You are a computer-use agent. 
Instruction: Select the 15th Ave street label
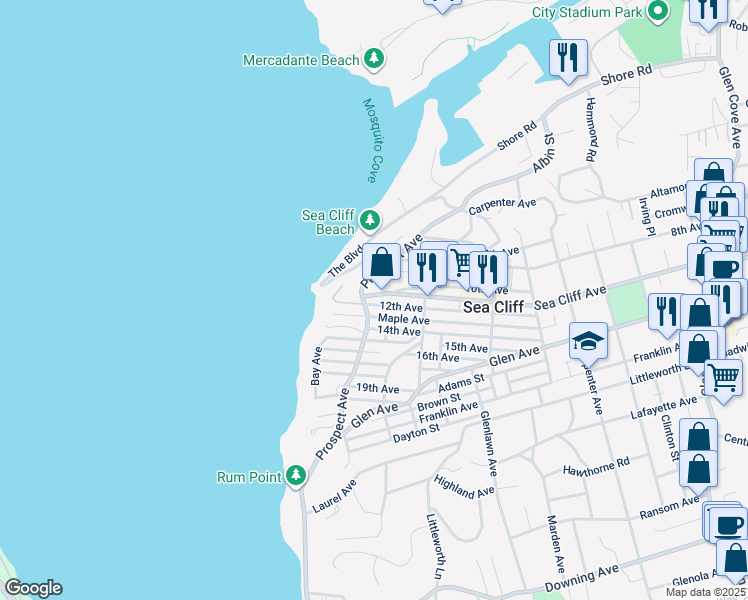pos(466,347)
